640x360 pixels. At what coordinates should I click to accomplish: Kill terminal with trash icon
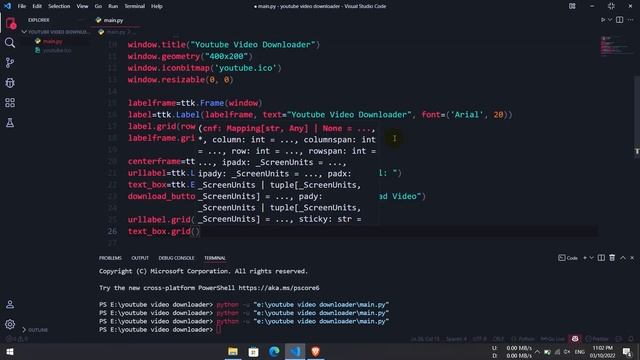click(x=612, y=258)
